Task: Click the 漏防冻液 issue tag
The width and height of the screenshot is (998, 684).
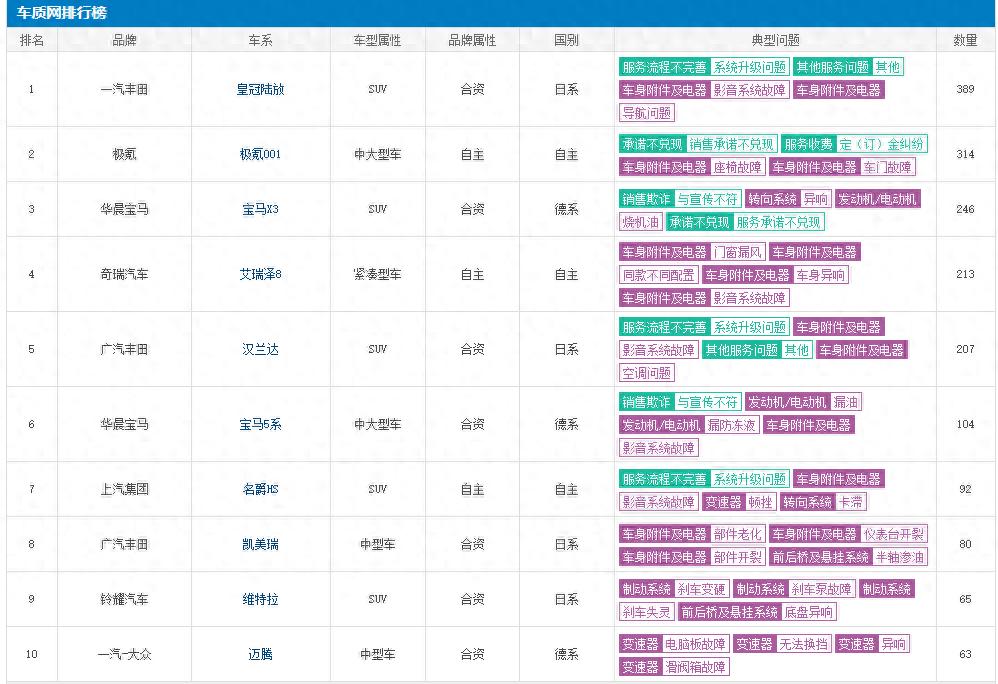Action: pos(732,425)
